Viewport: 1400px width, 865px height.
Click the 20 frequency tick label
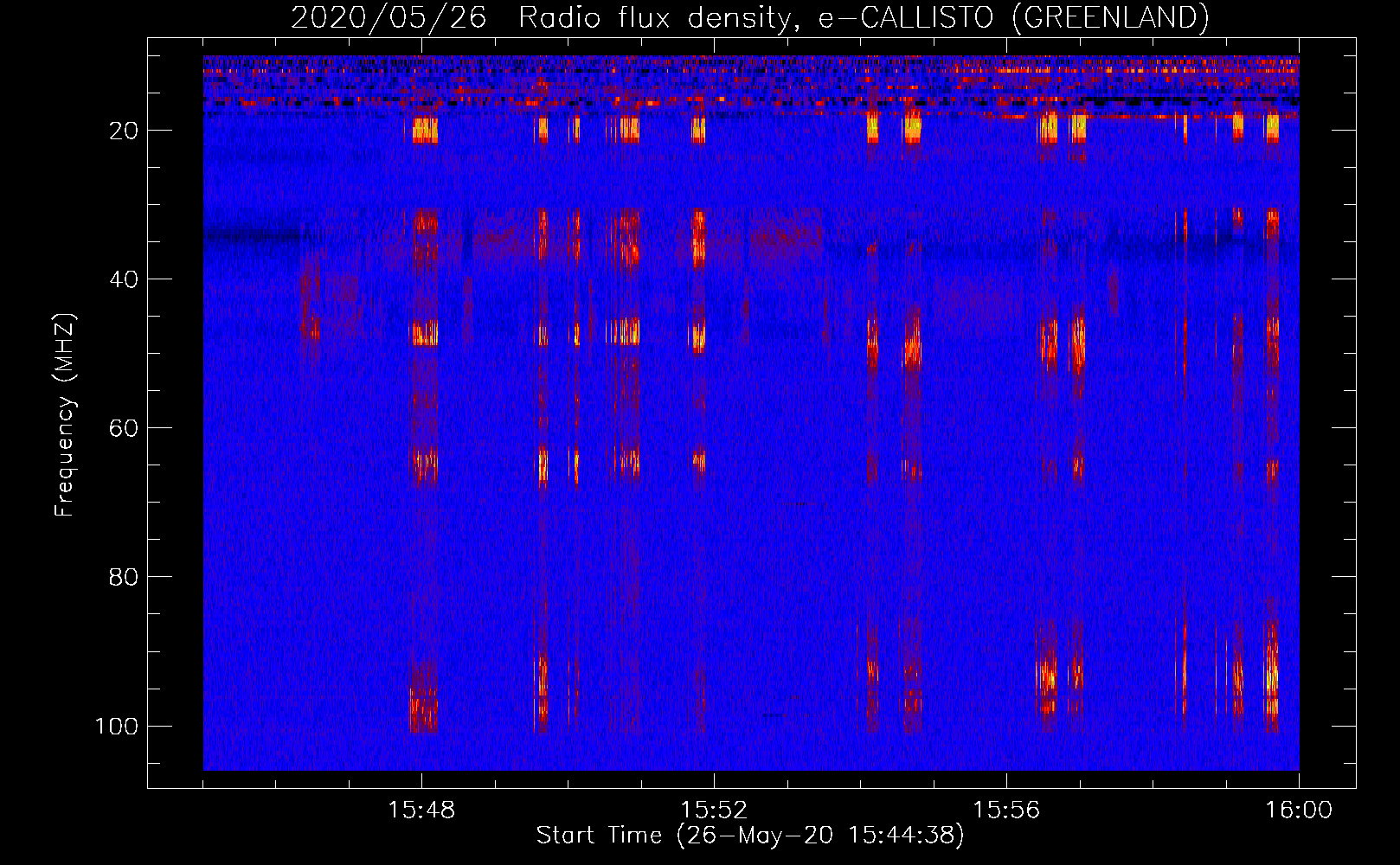124,131
